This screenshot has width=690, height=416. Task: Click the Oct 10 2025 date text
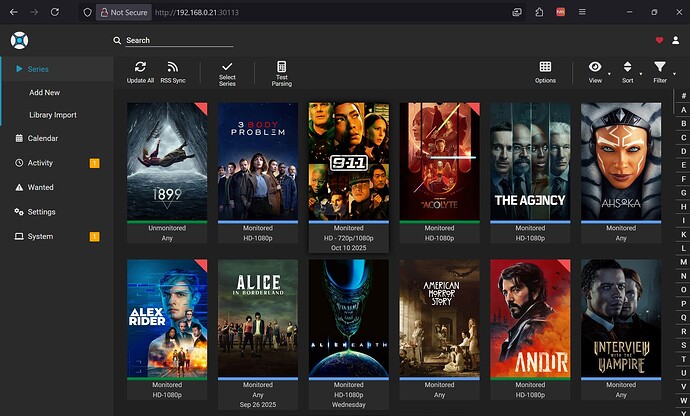point(349,248)
